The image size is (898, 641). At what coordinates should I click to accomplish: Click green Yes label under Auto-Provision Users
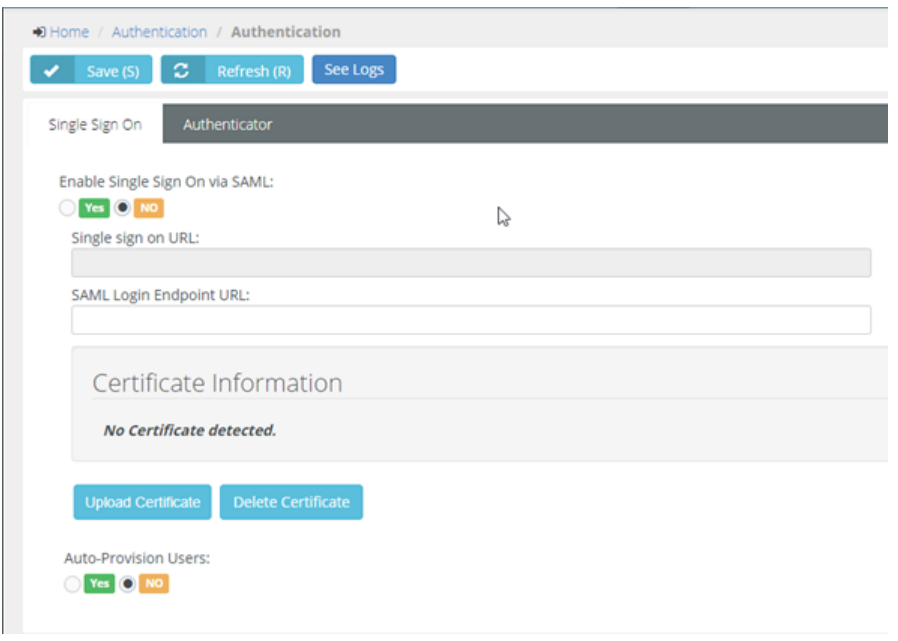tap(100, 584)
